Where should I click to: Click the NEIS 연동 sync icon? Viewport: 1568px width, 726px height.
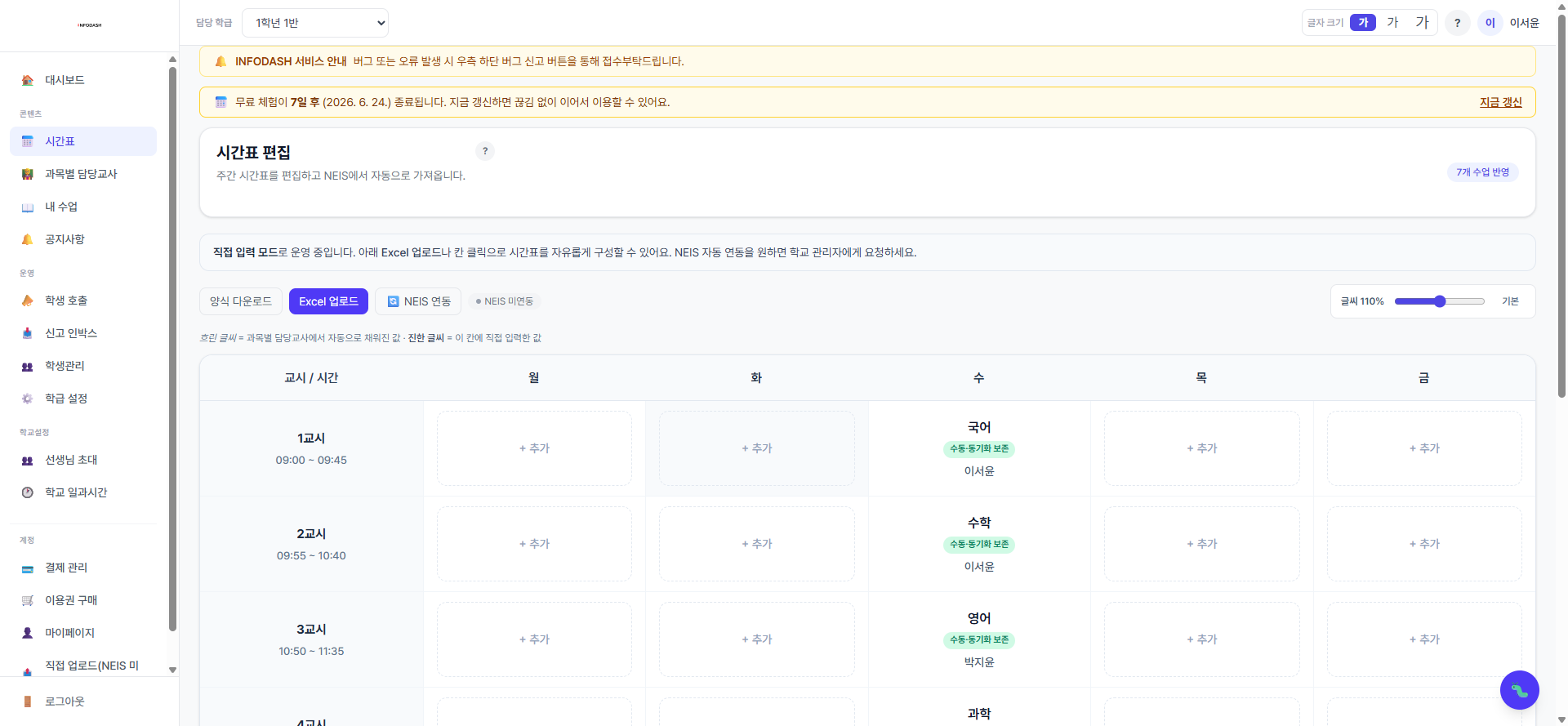point(393,301)
